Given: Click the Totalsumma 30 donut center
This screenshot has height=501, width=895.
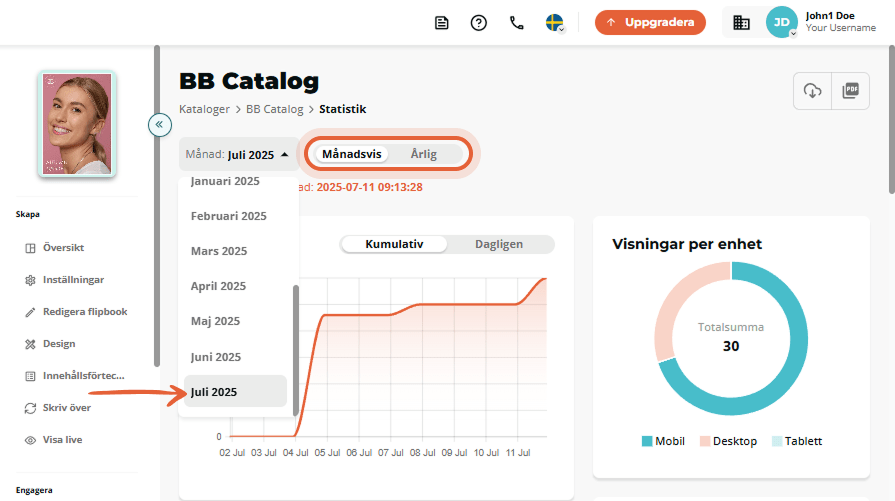Looking at the screenshot, I should (x=731, y=338).
